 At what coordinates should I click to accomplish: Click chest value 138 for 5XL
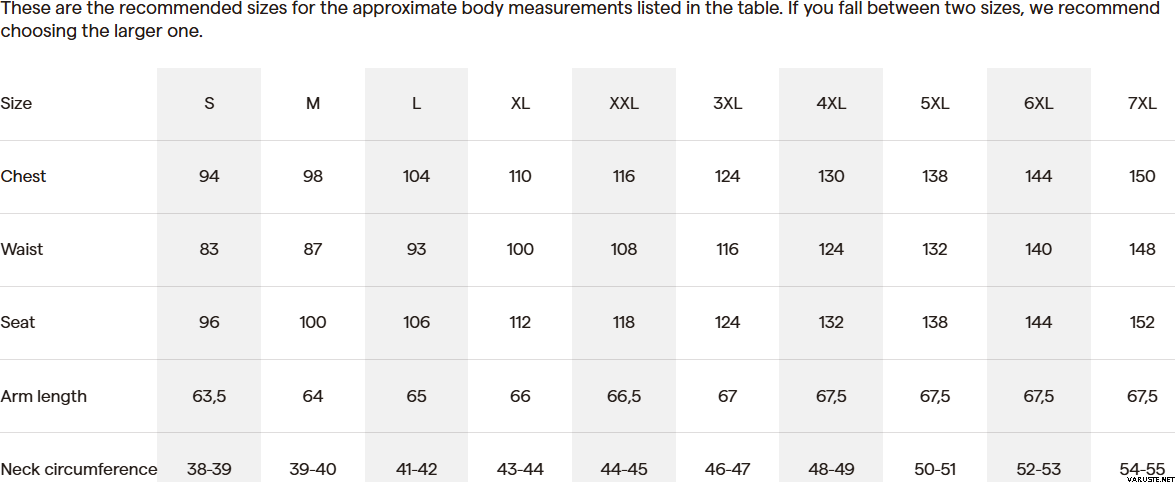(934, 176)
